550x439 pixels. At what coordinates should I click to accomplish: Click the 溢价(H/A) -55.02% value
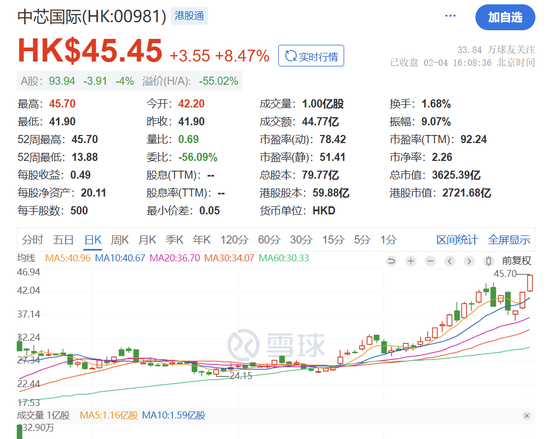[219, 81]
